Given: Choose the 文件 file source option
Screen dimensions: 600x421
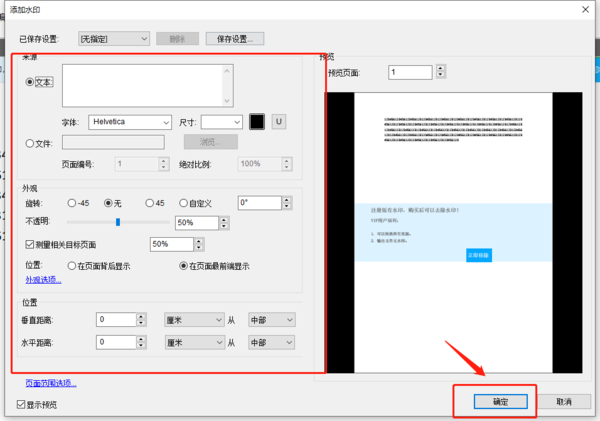Looking at the screenshot, I should point(29,143).
